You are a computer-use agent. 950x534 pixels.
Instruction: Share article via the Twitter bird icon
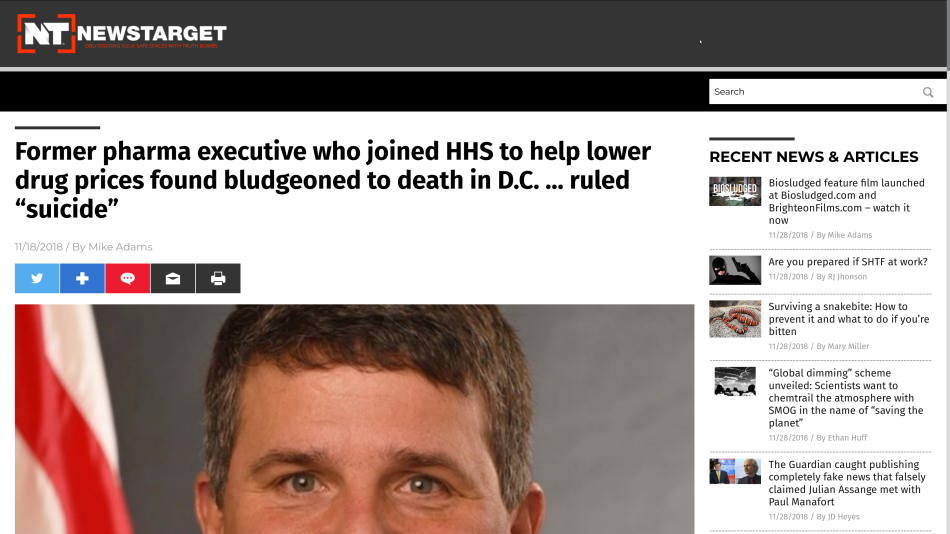(x=37, y=278)
